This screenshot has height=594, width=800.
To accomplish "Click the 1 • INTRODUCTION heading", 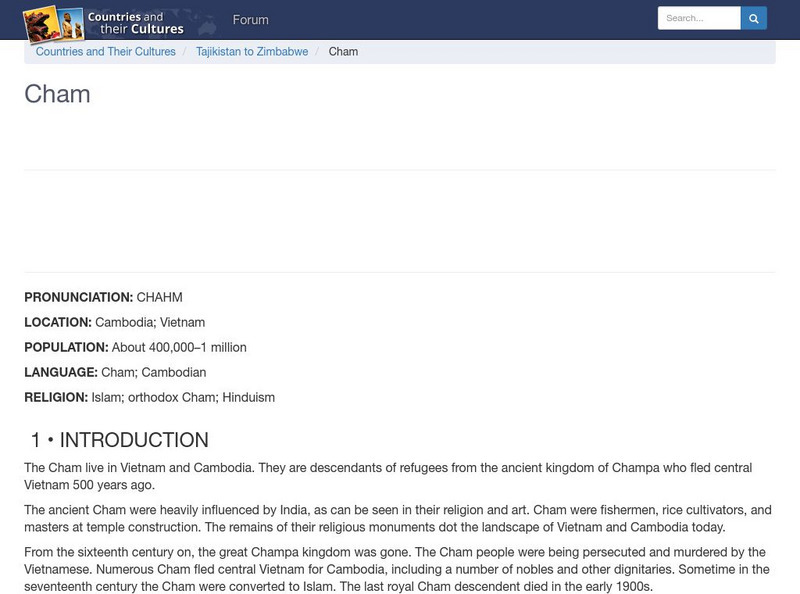I will (119, 440).
